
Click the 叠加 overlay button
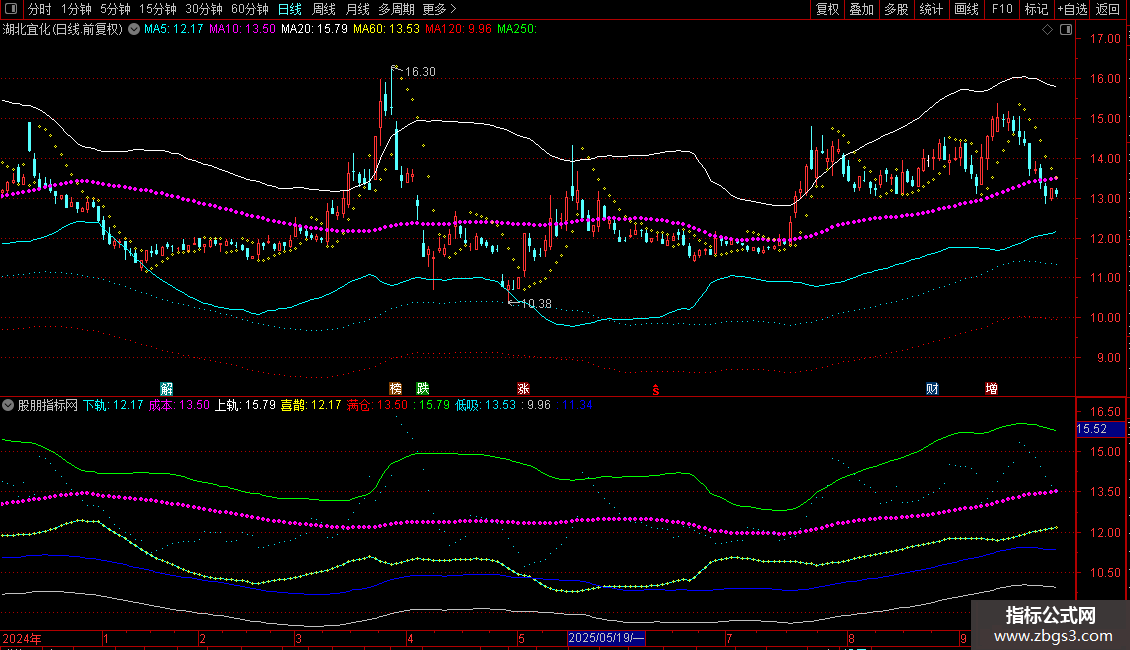click(x=861, y=9)
